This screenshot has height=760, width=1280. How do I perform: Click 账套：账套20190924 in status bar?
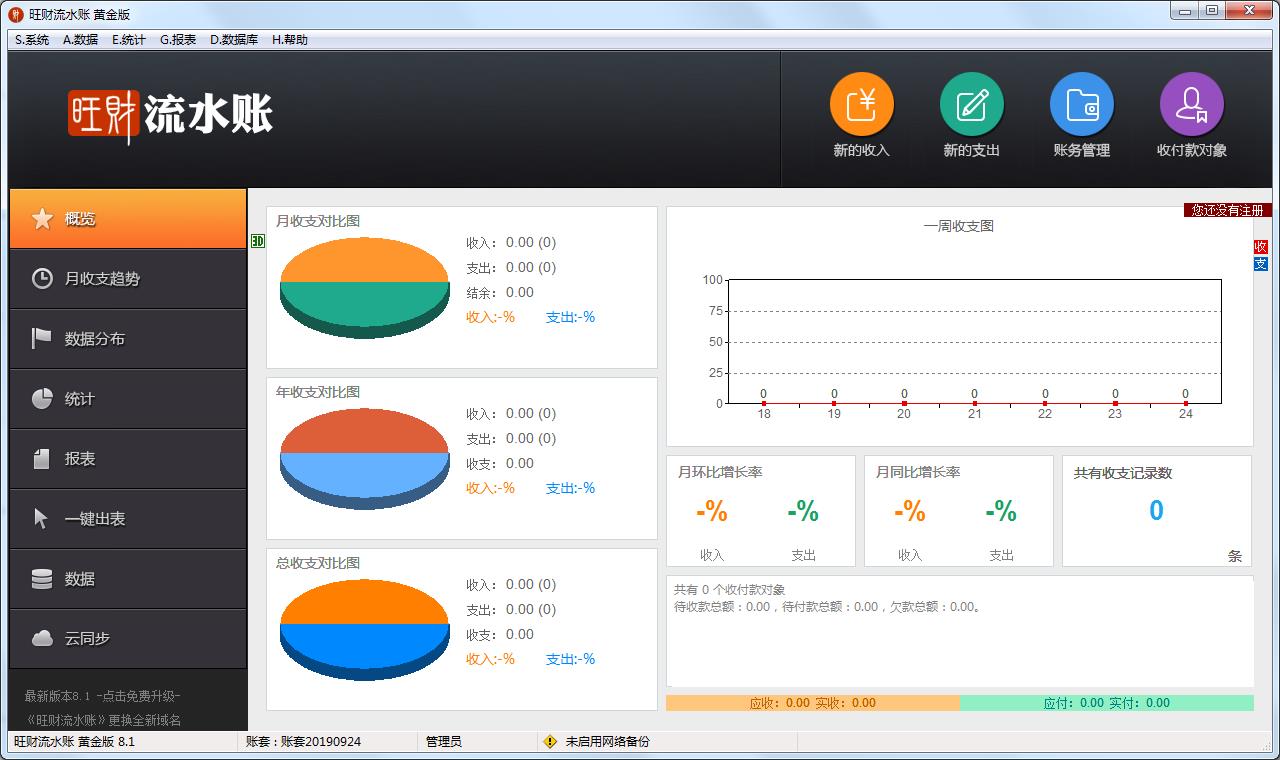(304, 742)
